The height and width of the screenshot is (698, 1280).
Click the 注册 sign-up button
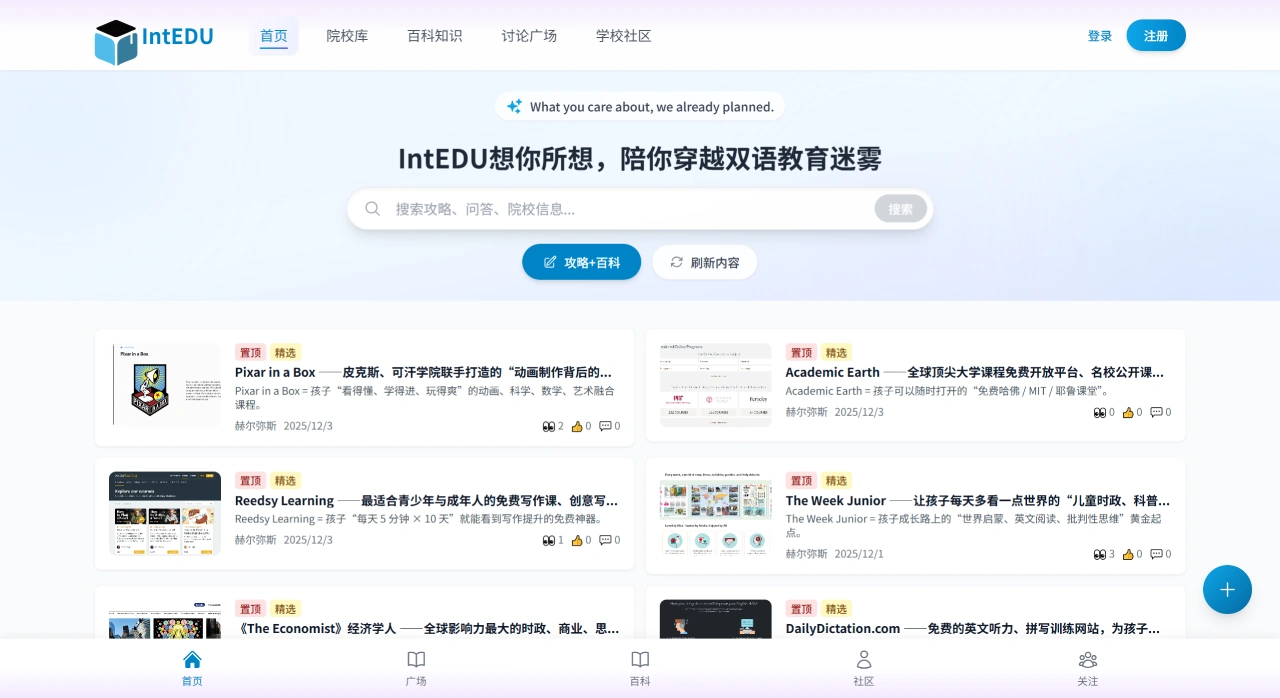pyautogui.click(x=1156, y=35)
